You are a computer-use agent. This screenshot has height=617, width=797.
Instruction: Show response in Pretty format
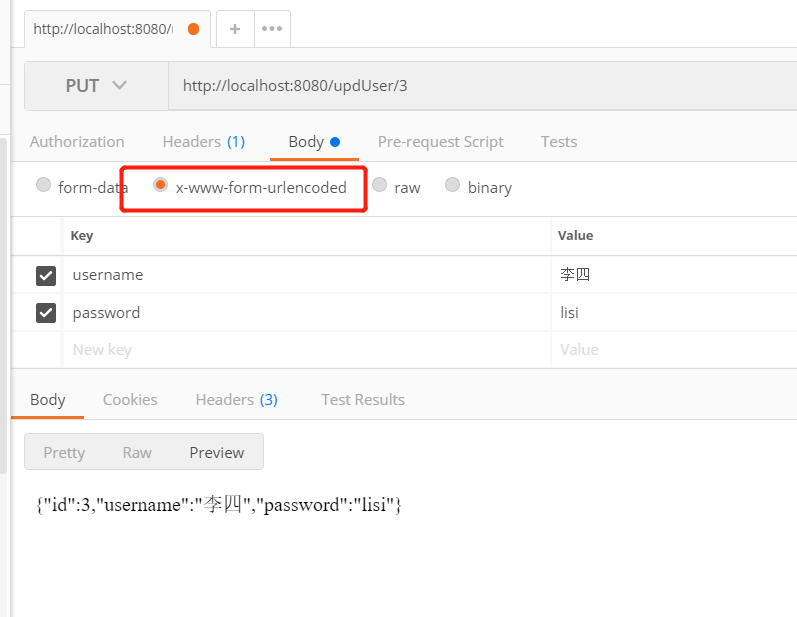[64, 453]
